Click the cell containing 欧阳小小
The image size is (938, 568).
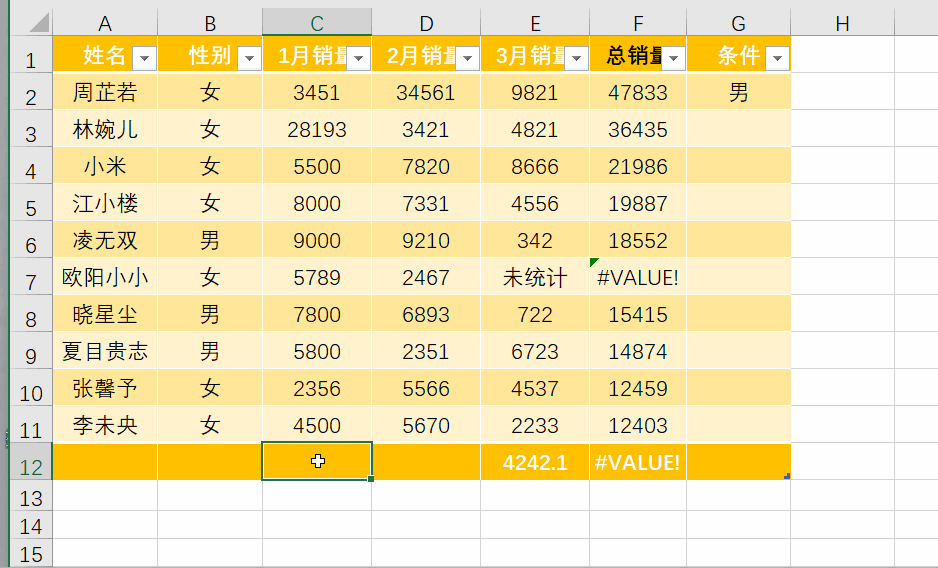pyautogui.click(x=105, y=277)
